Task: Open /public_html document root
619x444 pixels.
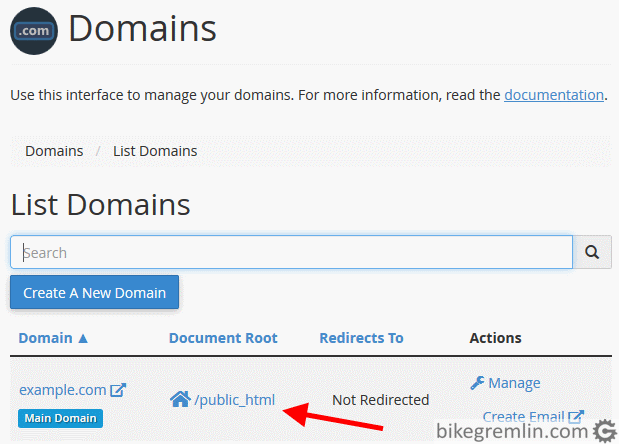Action: click(x=234, y=400)
